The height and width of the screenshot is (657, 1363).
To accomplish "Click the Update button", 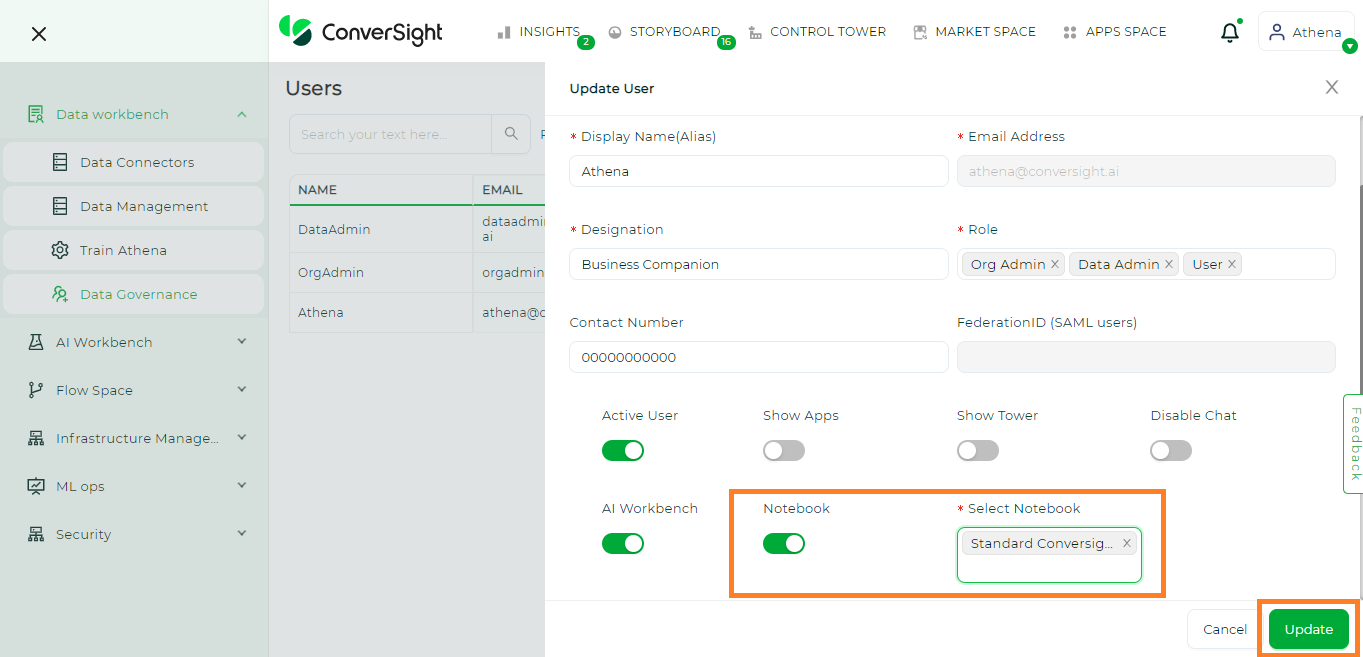I will click(1307, 629).
